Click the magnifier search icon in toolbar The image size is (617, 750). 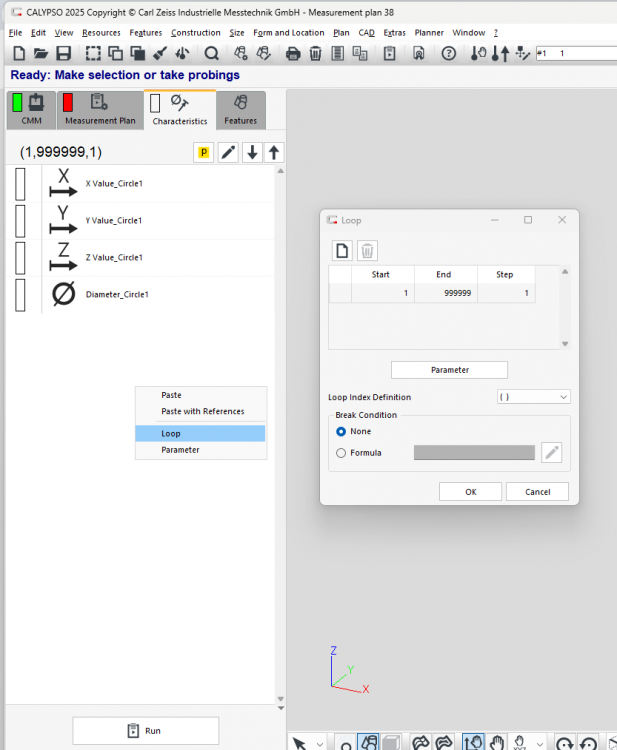coord(212,53)
